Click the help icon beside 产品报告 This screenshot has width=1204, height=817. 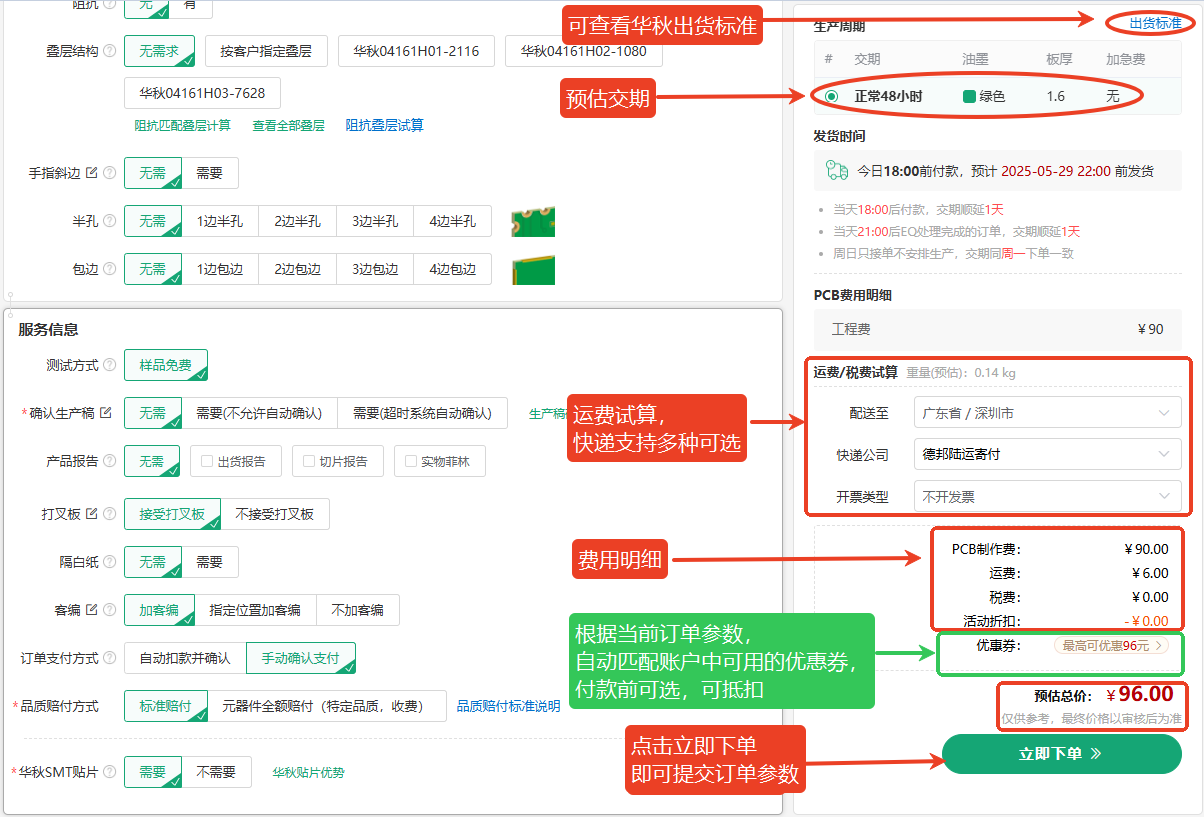click(110, 461)
